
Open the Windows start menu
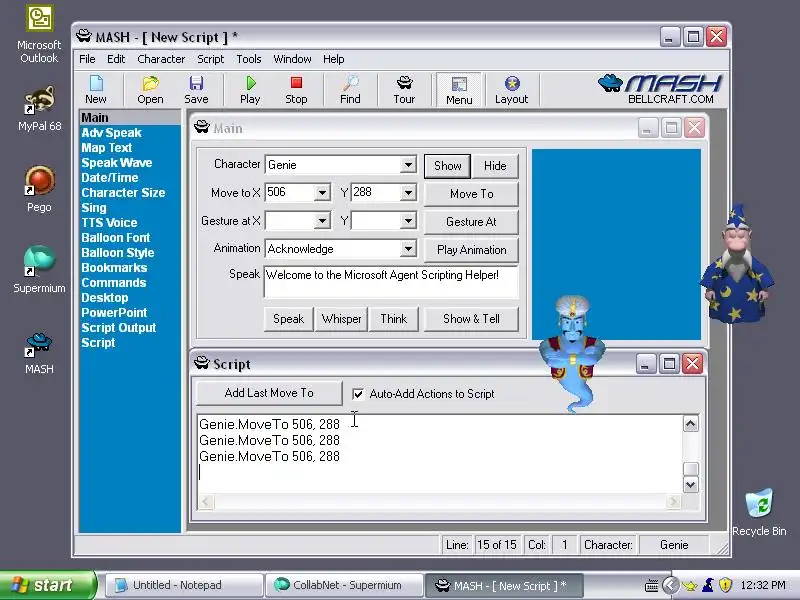(47, 585)
